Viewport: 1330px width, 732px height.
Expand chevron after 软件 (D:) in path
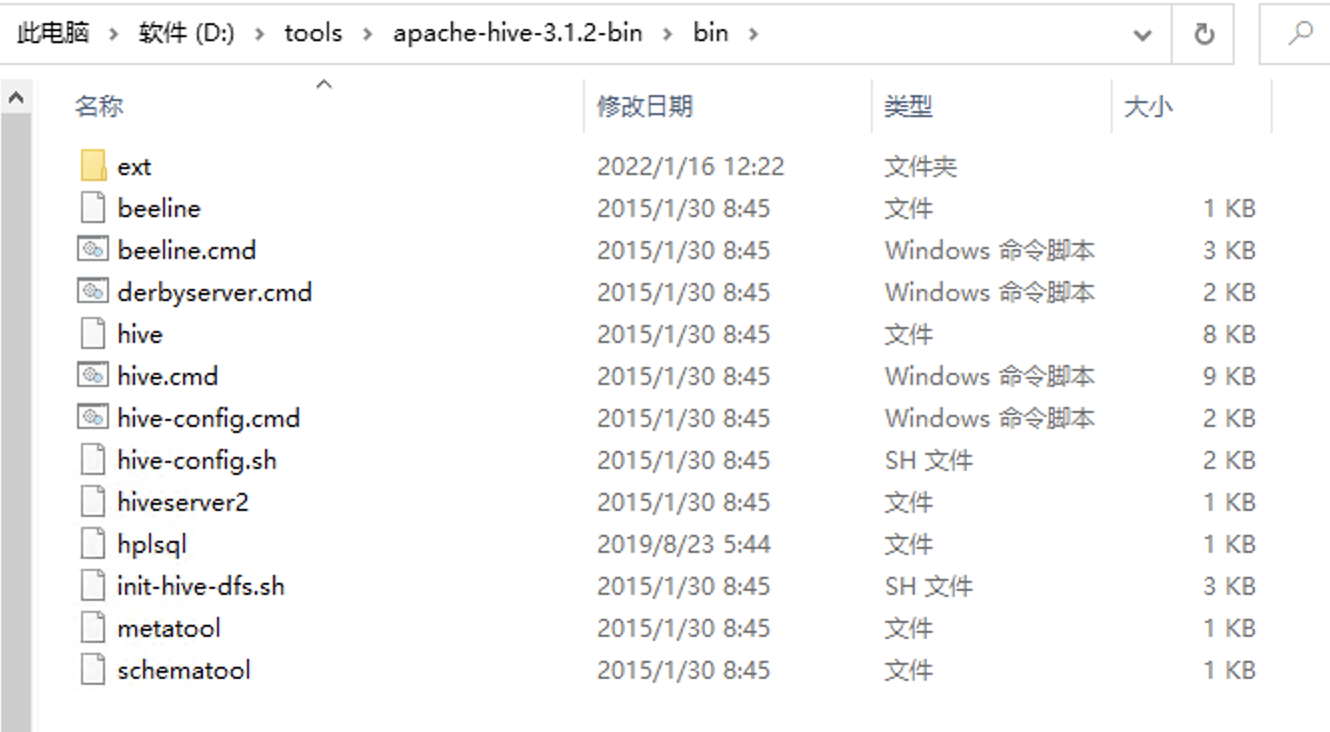click(x=260, y=34)
